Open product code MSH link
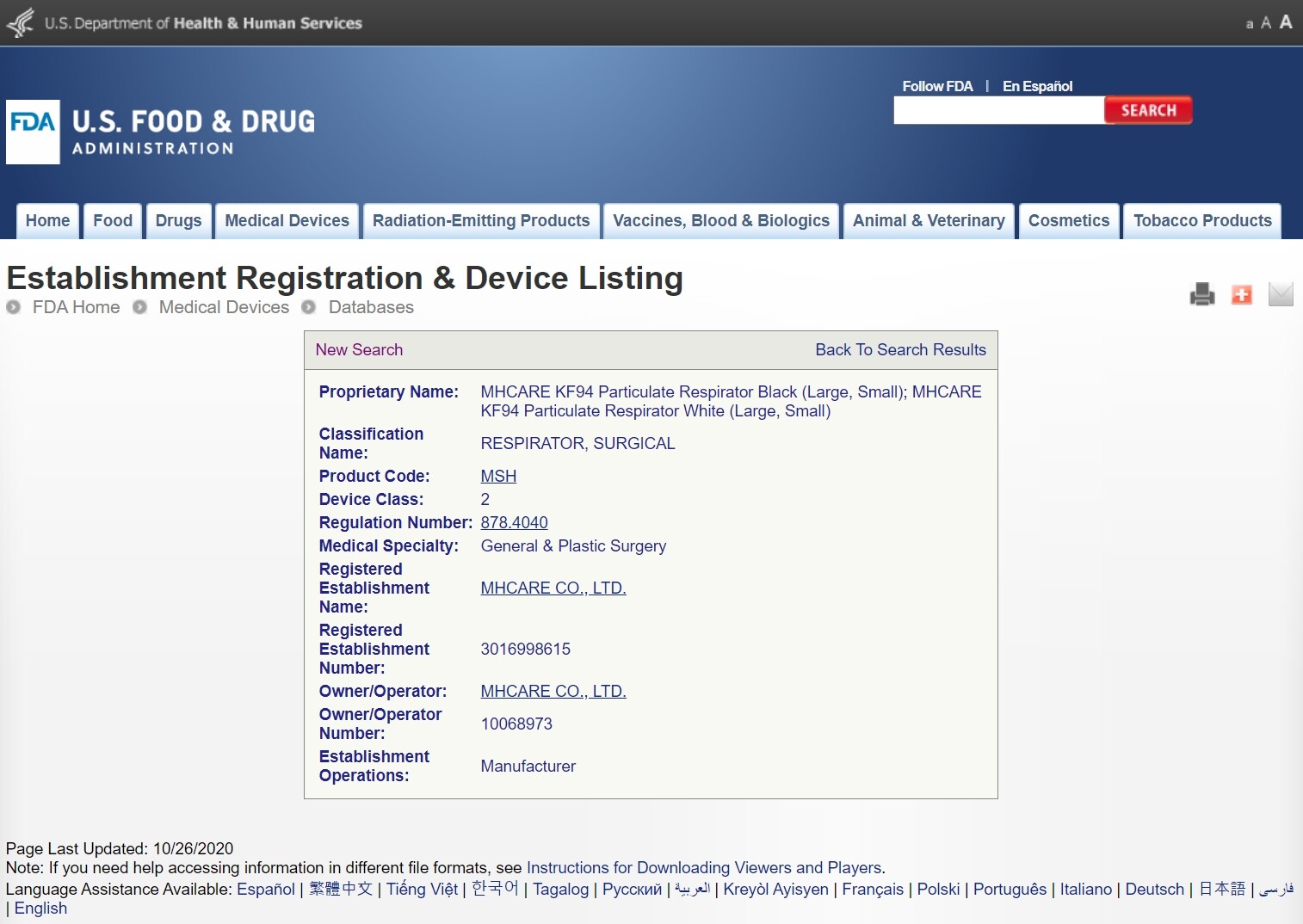 coord(498,477)
